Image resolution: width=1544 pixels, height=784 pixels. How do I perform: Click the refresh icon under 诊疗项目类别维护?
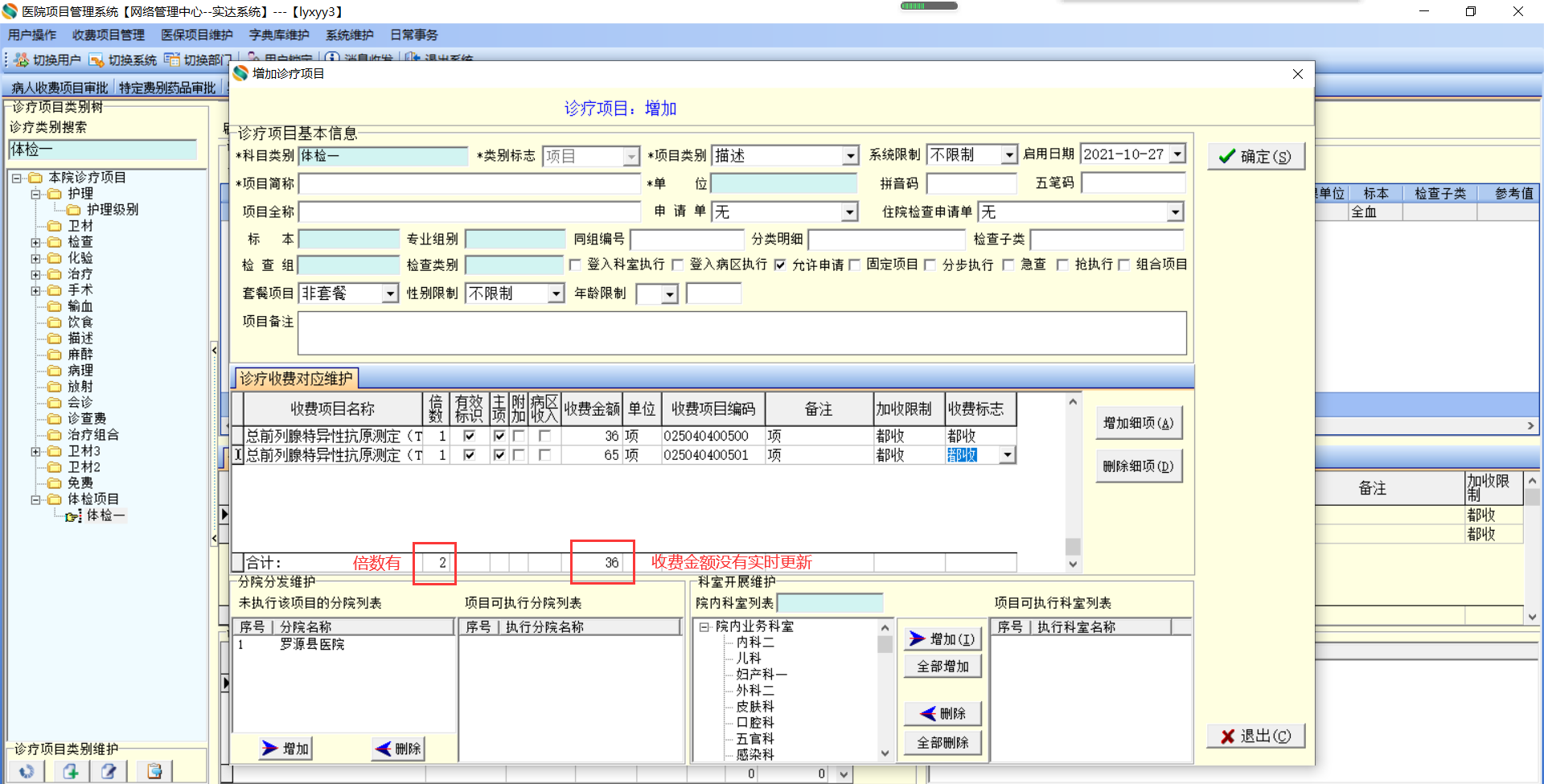point(27,771)
